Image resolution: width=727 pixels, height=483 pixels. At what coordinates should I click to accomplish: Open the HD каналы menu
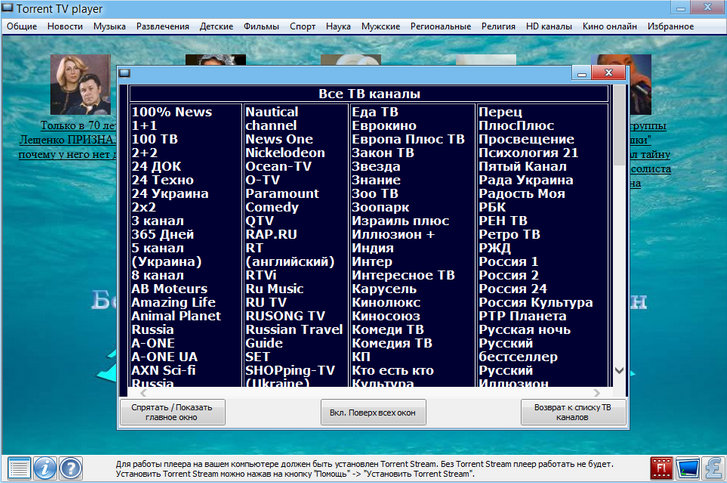[x=549, y=26]
